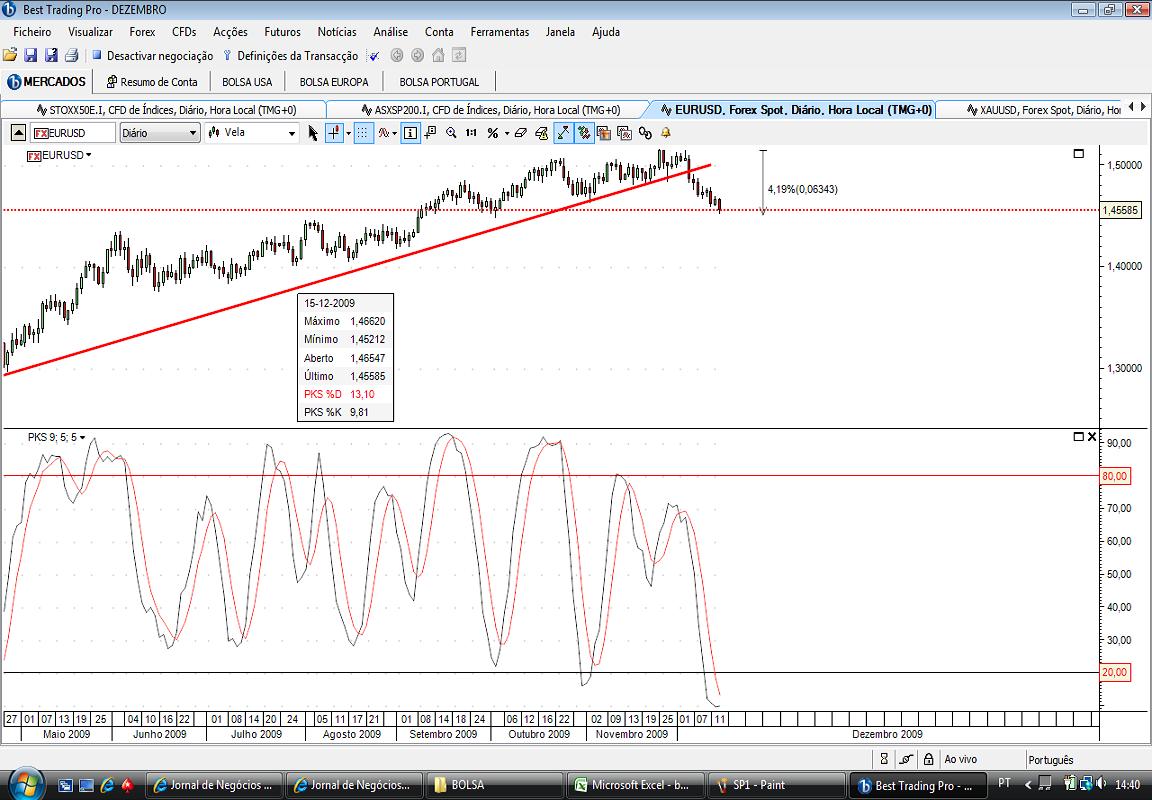Screen dimensions: 1152x800
Task: Click the print icon in the toolbar
Action: (71, 55)
